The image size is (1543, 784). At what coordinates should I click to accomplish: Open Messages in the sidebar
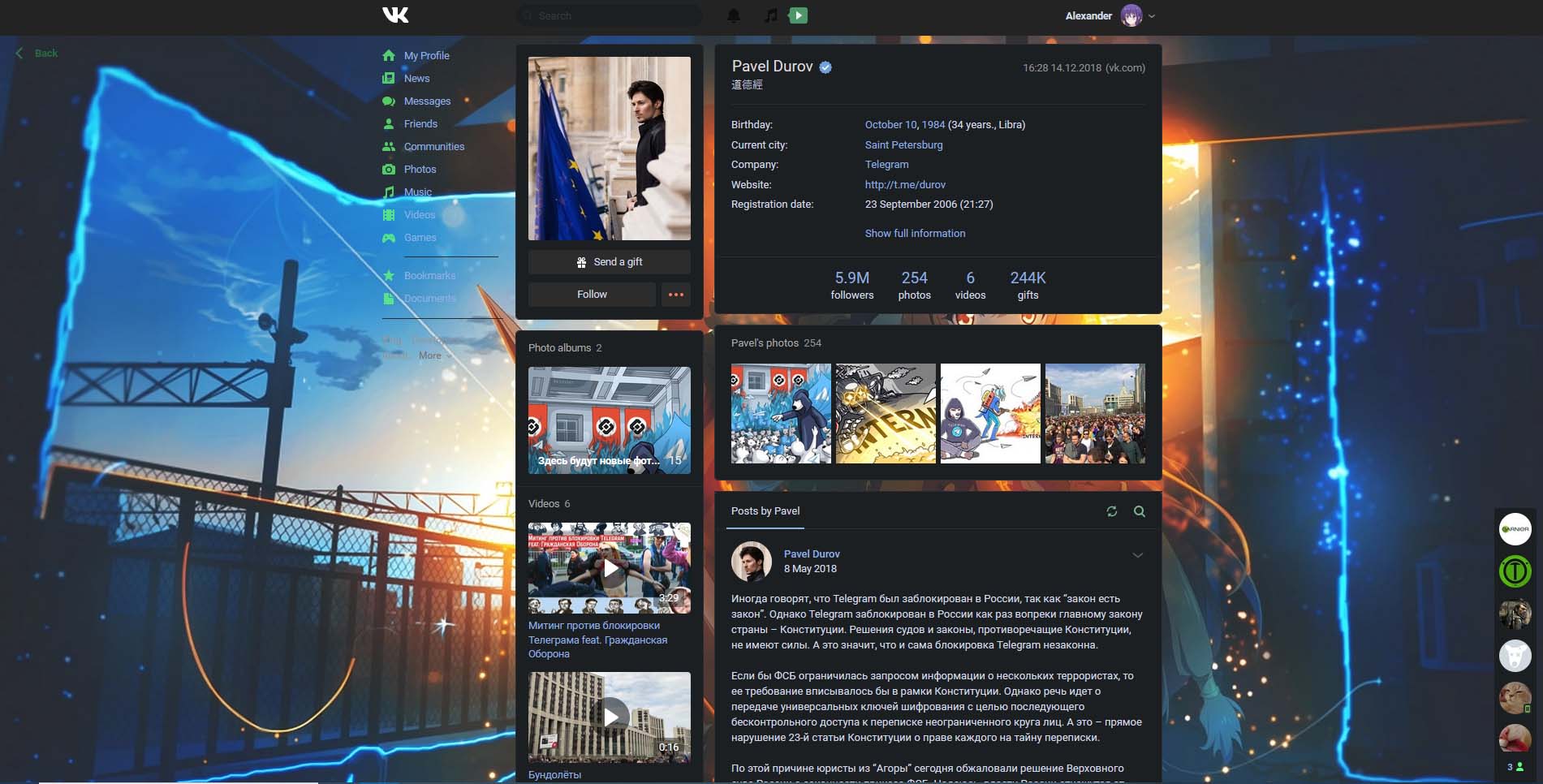point(427,101)
